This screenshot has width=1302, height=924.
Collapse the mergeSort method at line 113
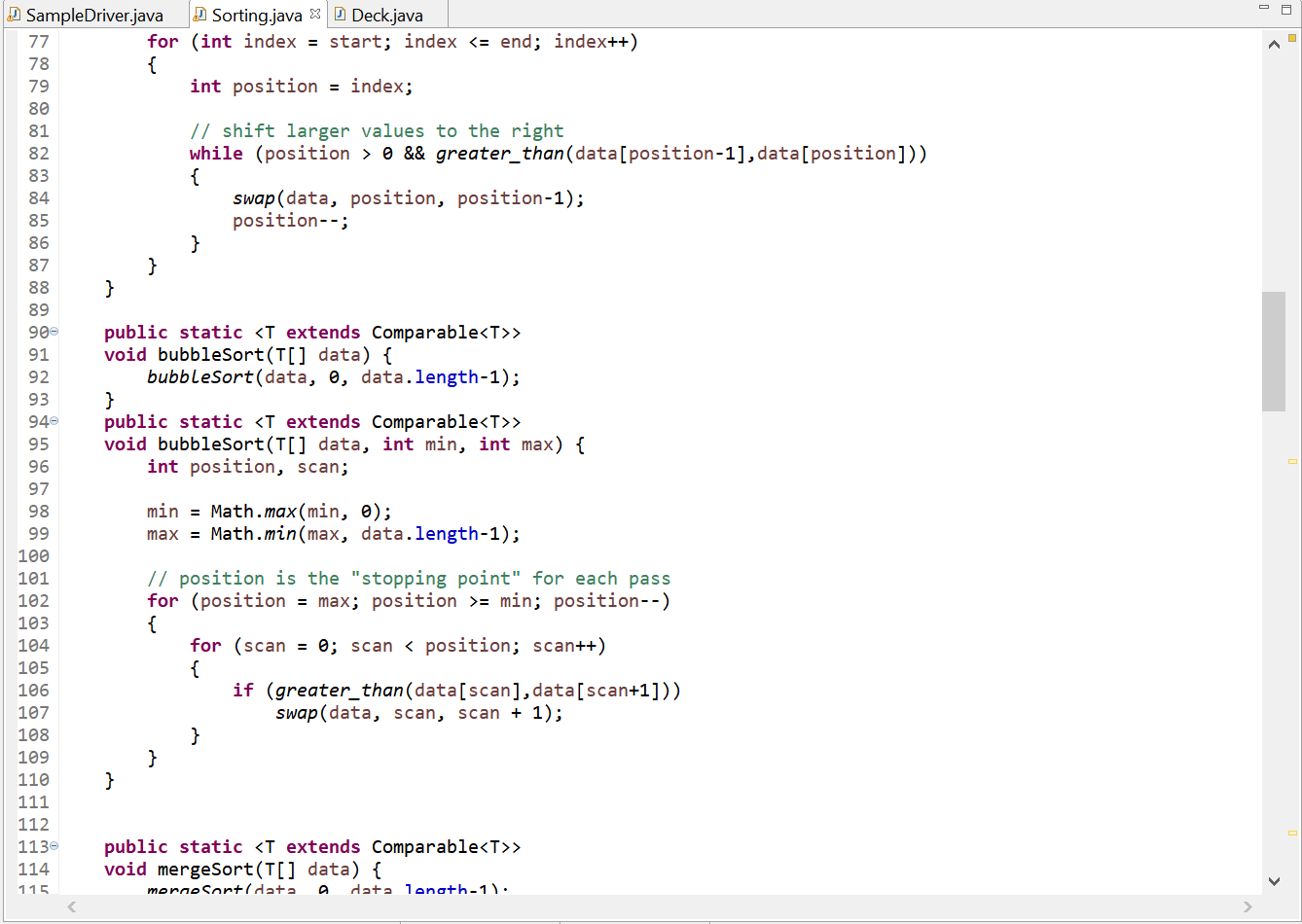[54, 846]
